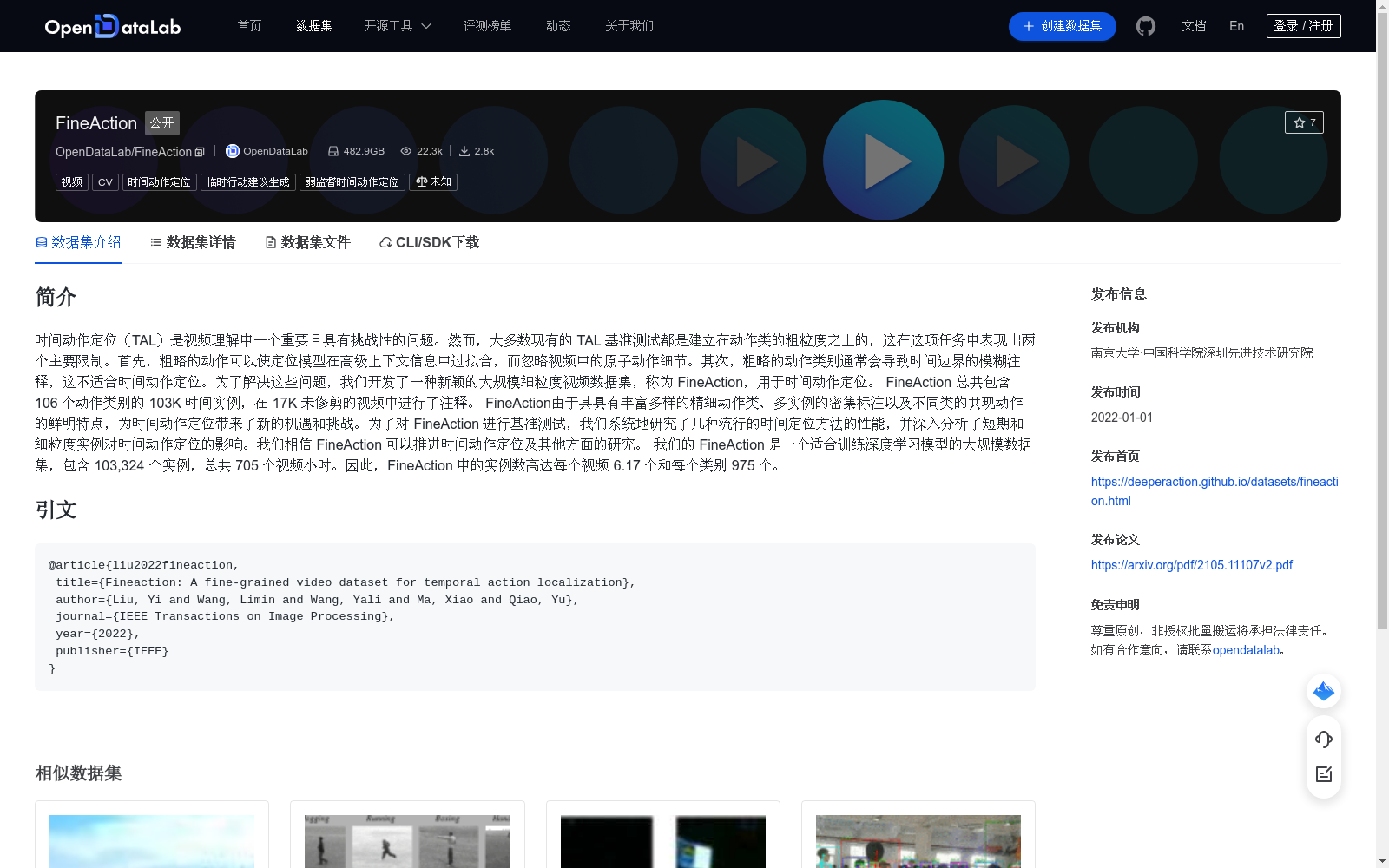Click the 免责申明 heading
1389x868 pixels.
pyautogui.click(x=1116, y=605)
